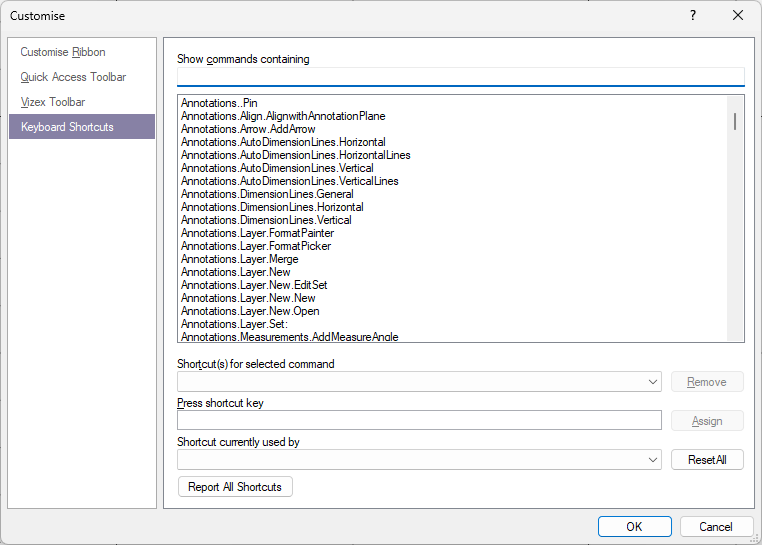This screenshot has width=762, height=545.
Task: Focus the Show commands containing field
Action: 461,77
